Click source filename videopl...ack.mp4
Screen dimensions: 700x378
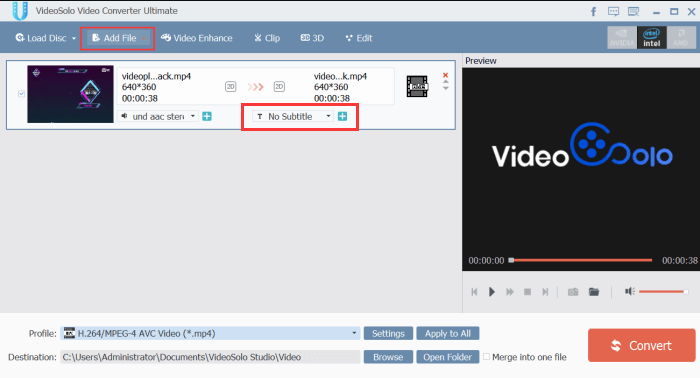coord(156,76)
